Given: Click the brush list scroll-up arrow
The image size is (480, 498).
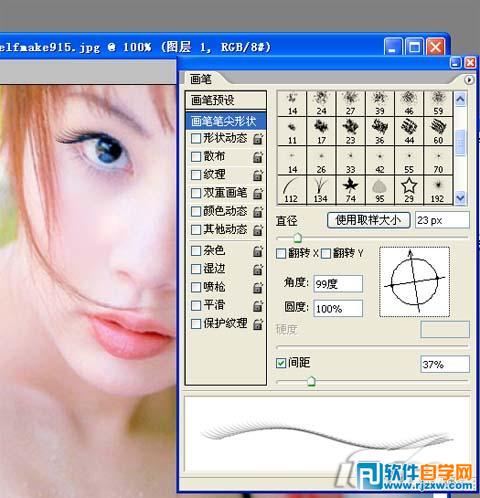Looking at the screenshot, I should (460, 99).
